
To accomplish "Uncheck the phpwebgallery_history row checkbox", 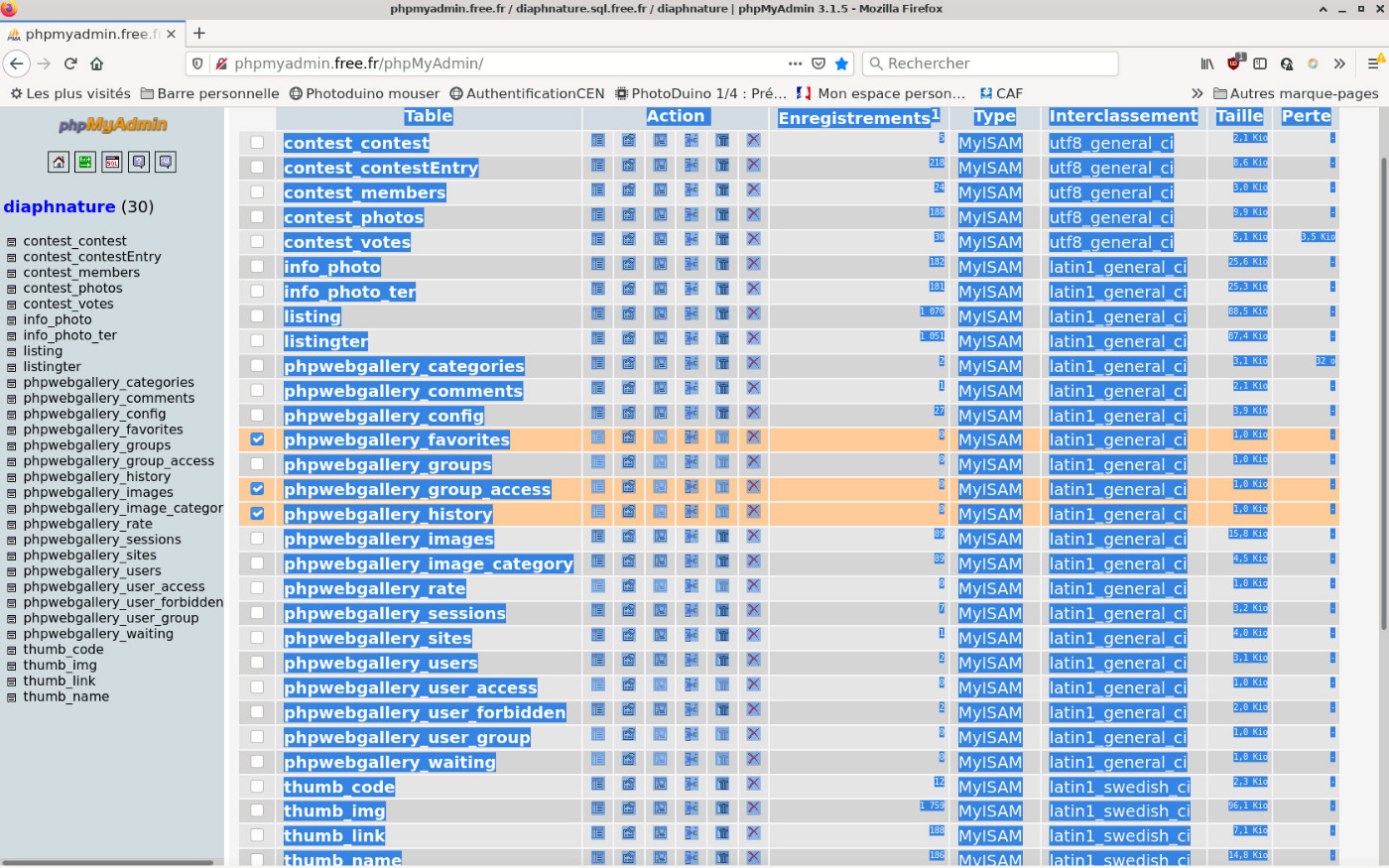I will tap(257, 513).
